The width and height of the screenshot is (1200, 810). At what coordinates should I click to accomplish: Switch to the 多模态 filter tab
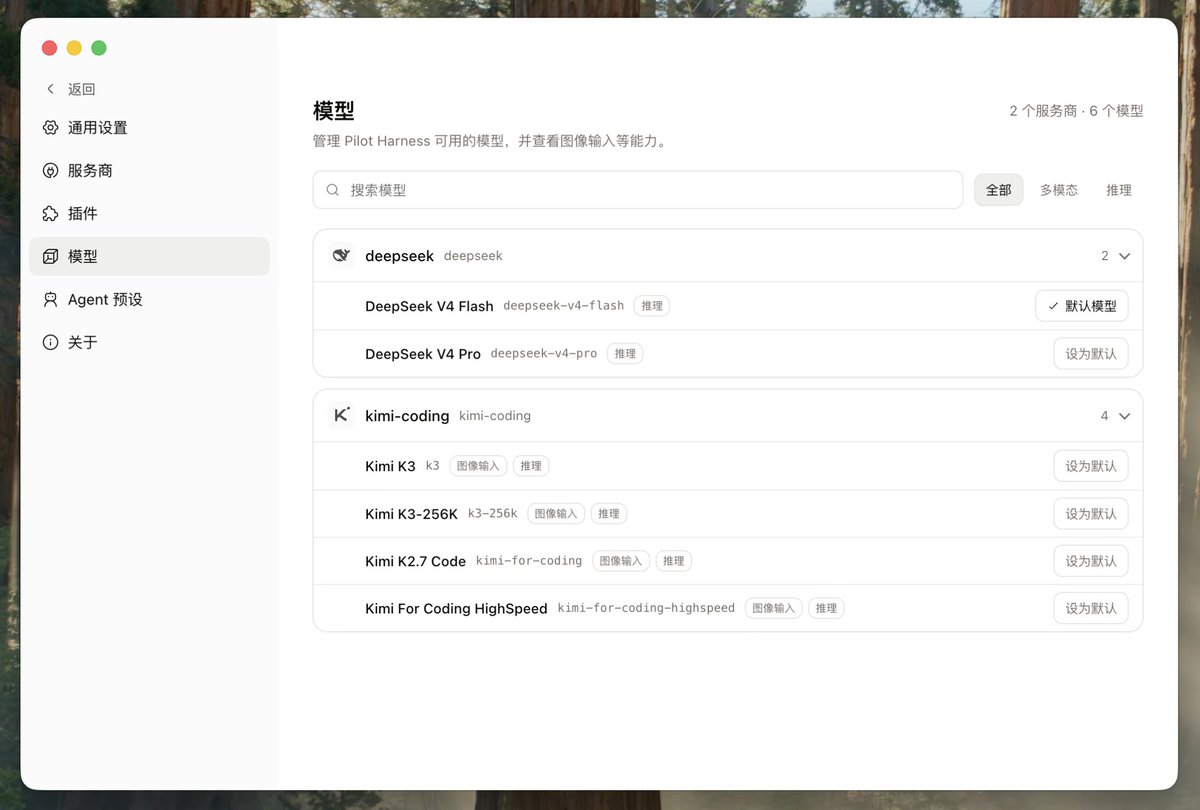[x=1058, y=190]
